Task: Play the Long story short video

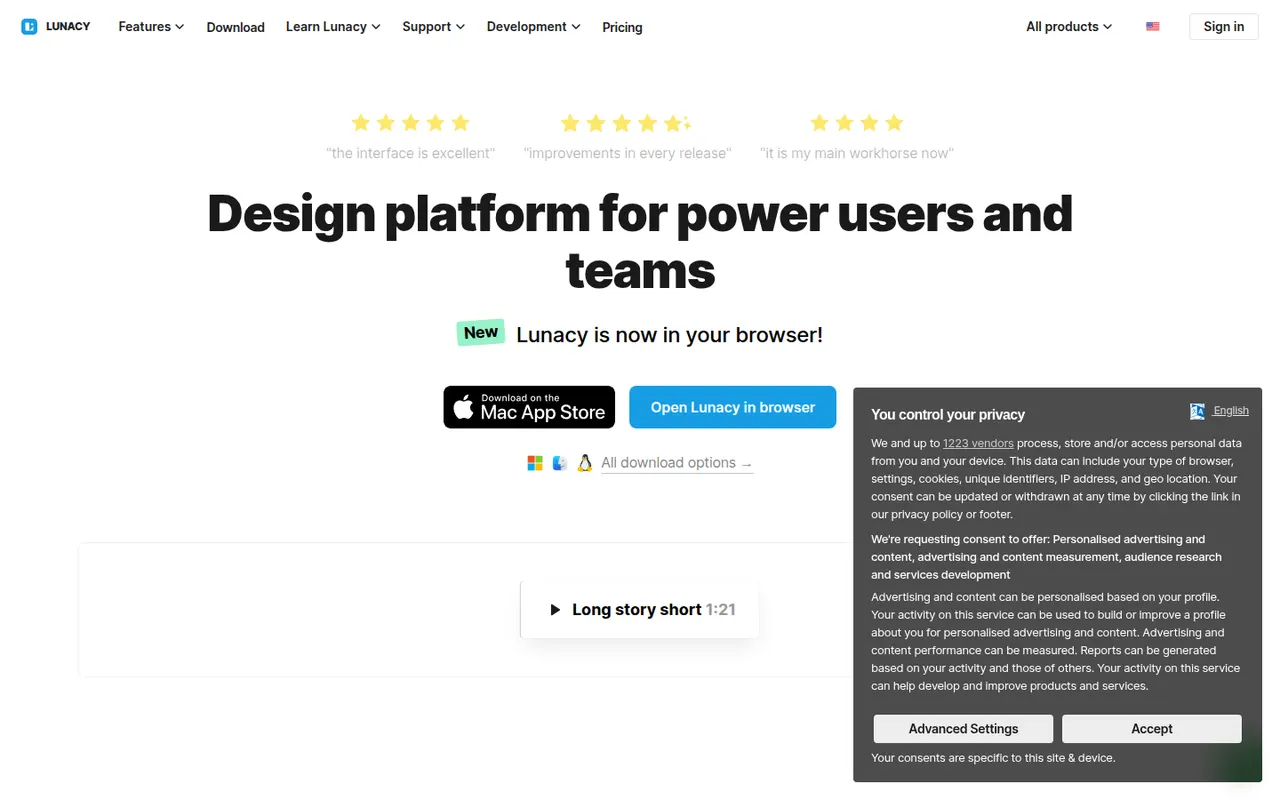Action: tap(640, 609)
